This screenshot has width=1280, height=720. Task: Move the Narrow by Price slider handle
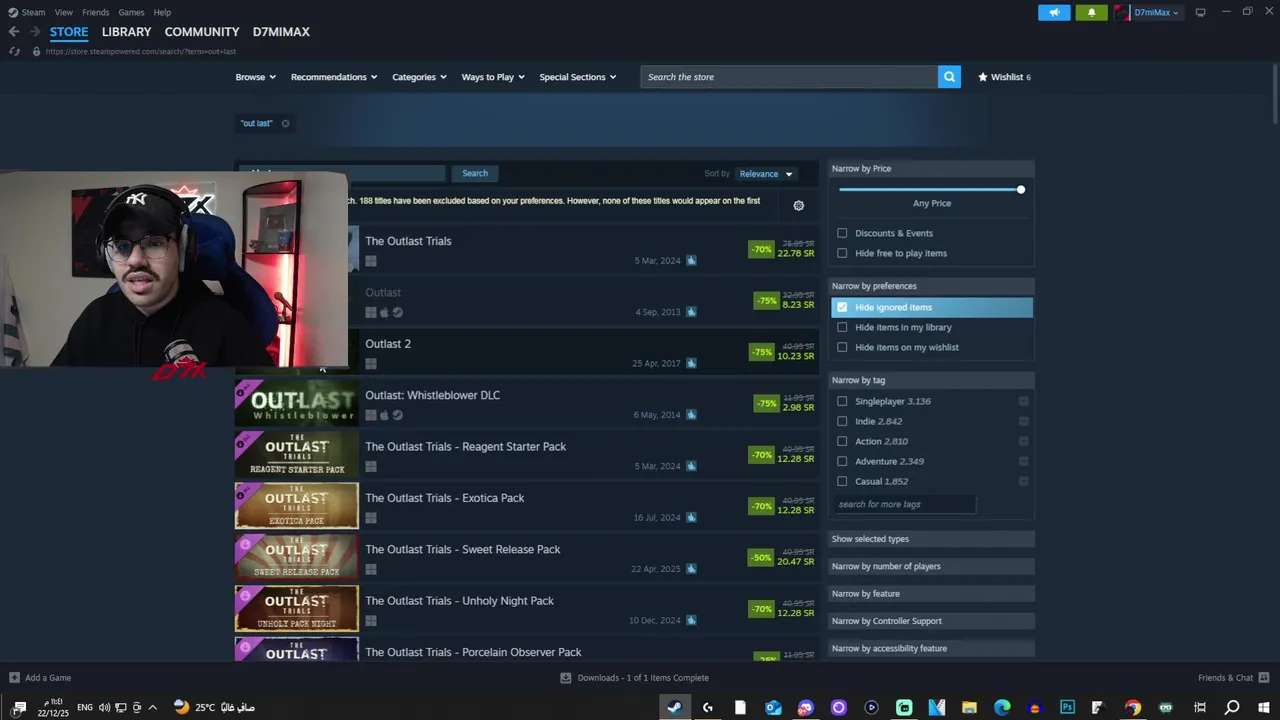click(x=1020, y=190)
